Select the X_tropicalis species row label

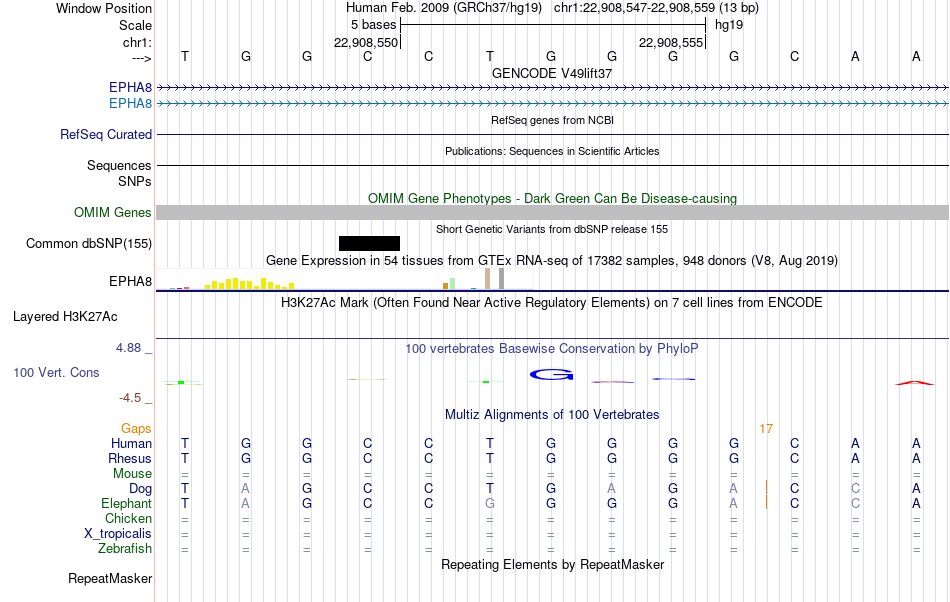point(118,534)
